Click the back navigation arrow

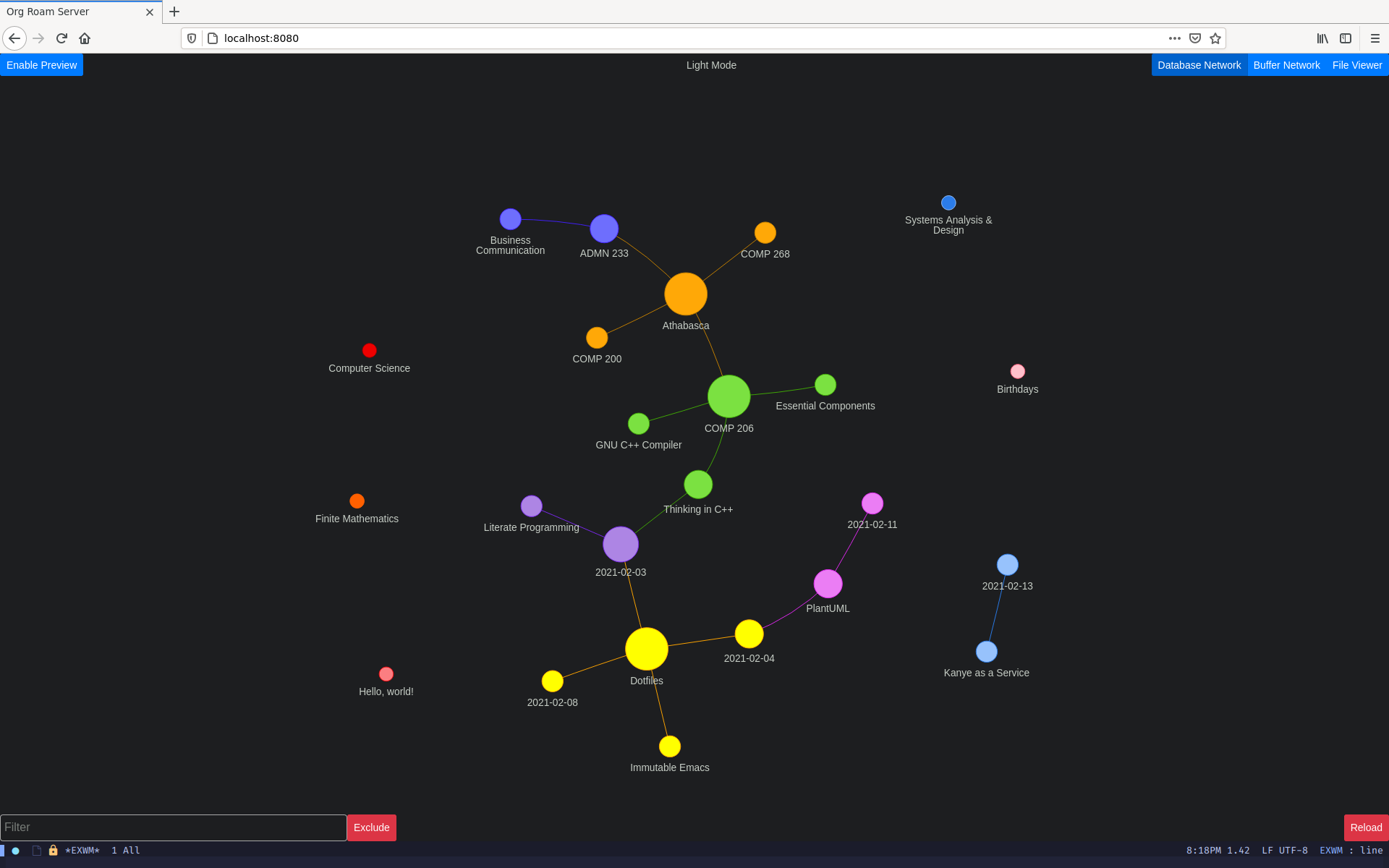click(x=14, y=38)
